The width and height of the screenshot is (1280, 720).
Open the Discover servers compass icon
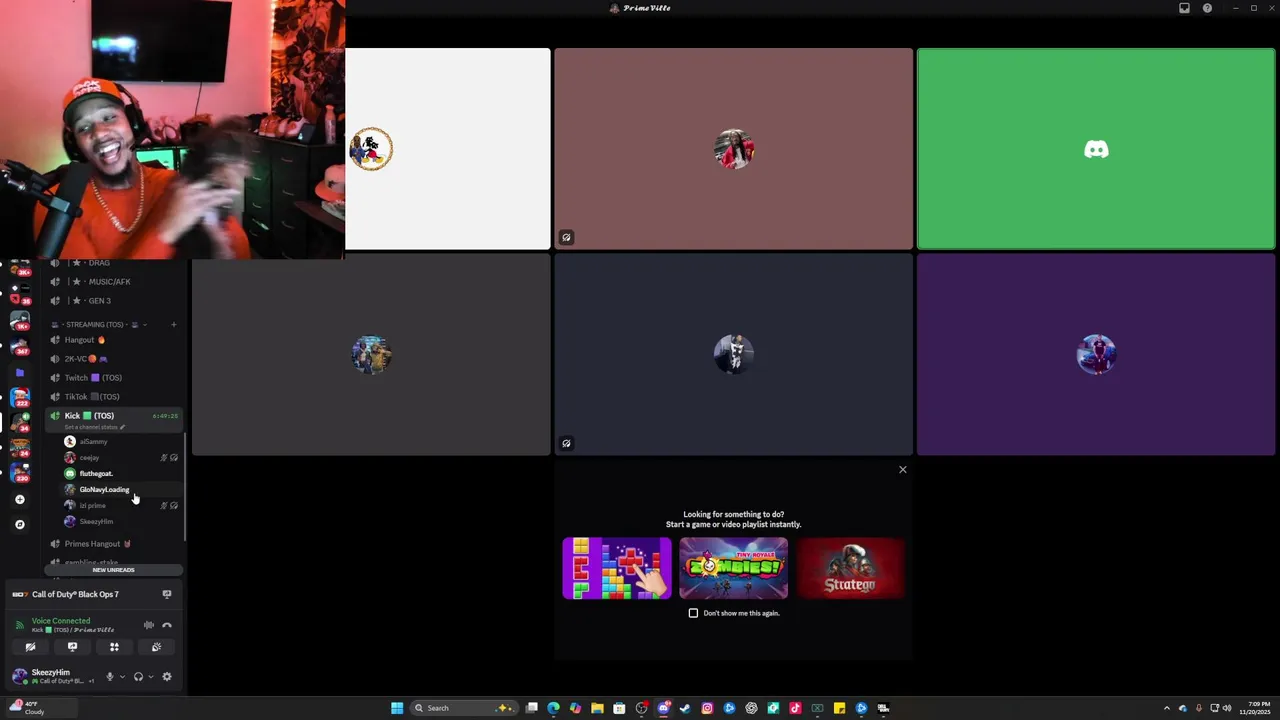[x=19, y=524]
